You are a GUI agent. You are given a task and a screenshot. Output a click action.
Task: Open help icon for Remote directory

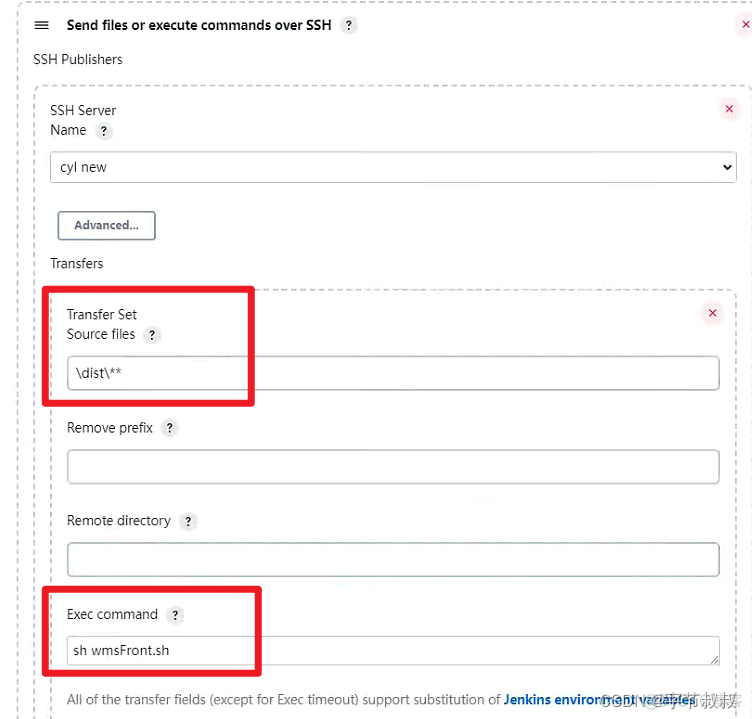[188, 521]
